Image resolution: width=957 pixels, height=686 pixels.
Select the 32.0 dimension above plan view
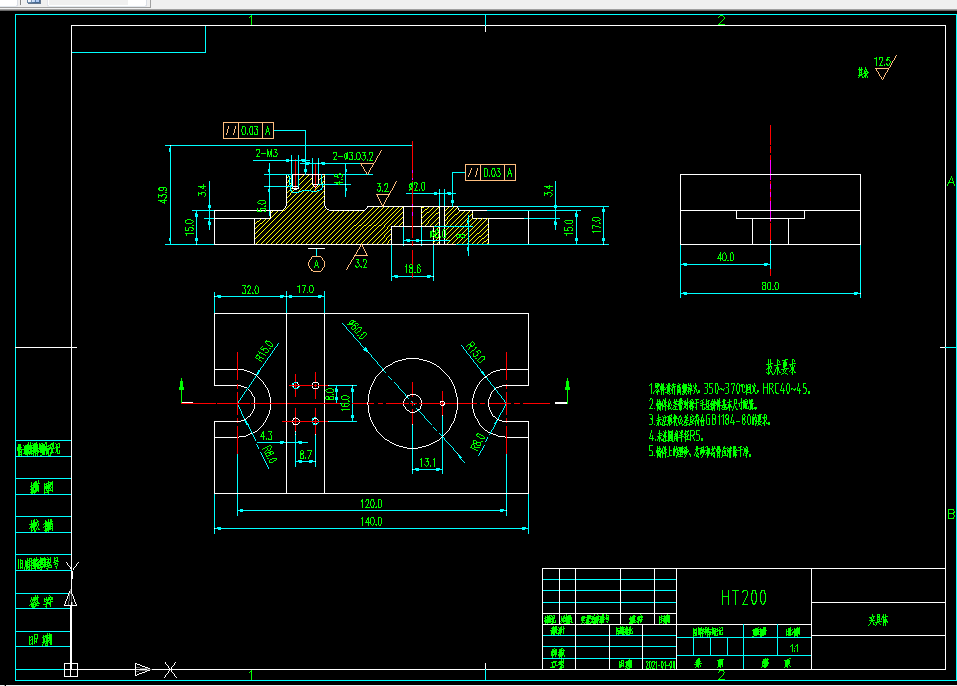click(x=250, y=289)
